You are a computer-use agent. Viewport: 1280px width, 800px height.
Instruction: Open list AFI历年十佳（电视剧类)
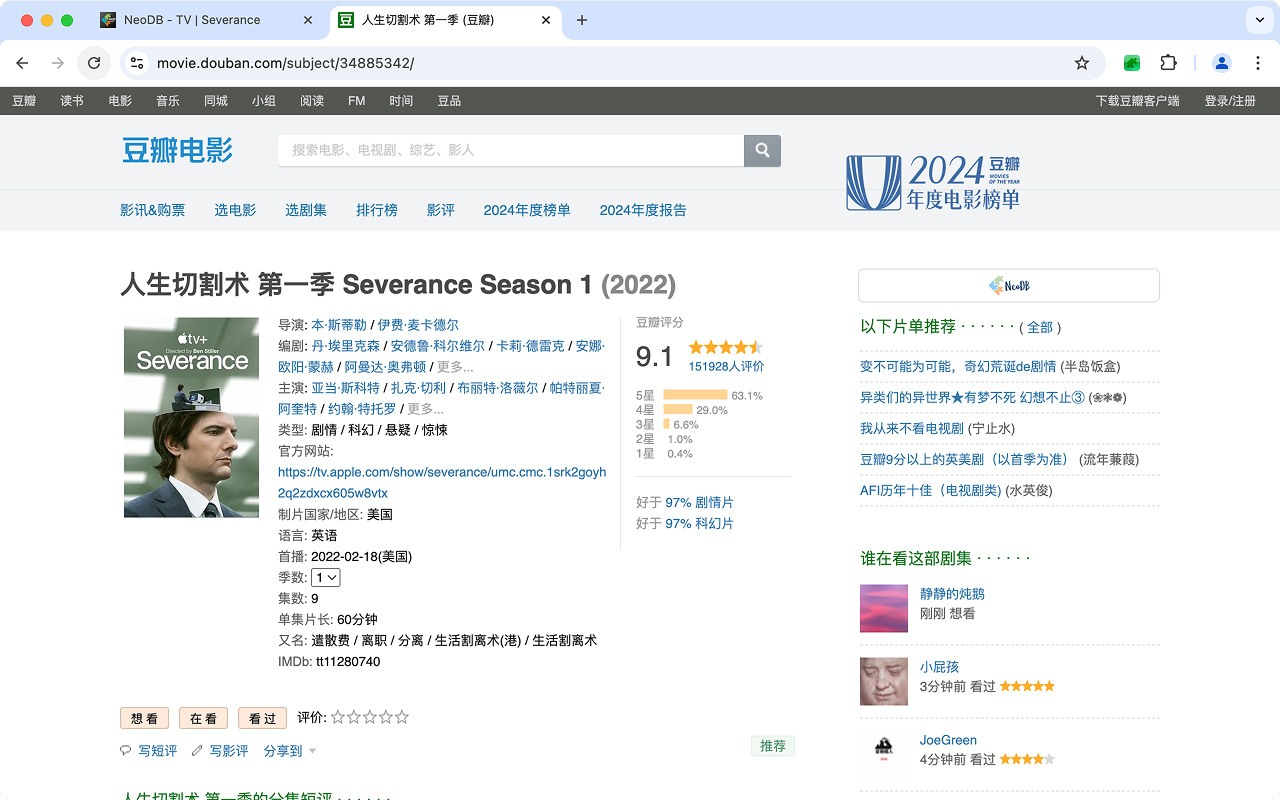pyautogui.click(x=930, y=490)
